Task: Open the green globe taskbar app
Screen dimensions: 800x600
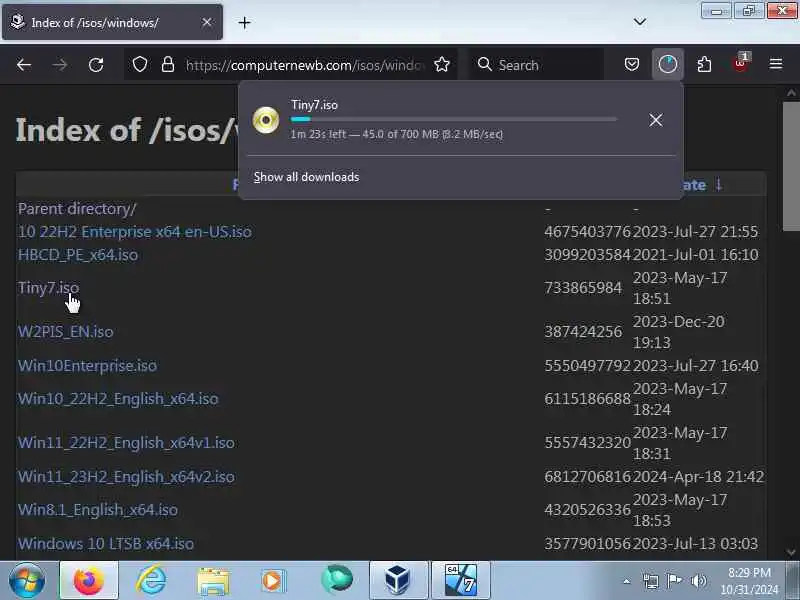Action: [337, 579]
